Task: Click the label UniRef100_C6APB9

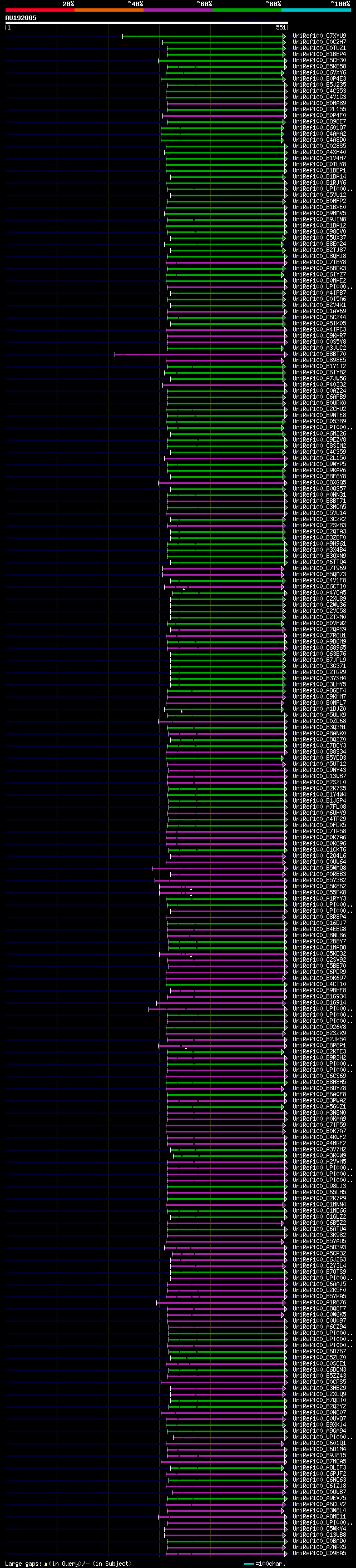Action: 319,397
